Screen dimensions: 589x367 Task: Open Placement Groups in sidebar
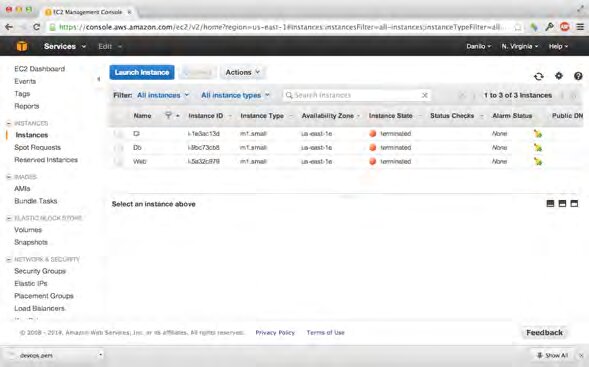(x=44, y=296)
